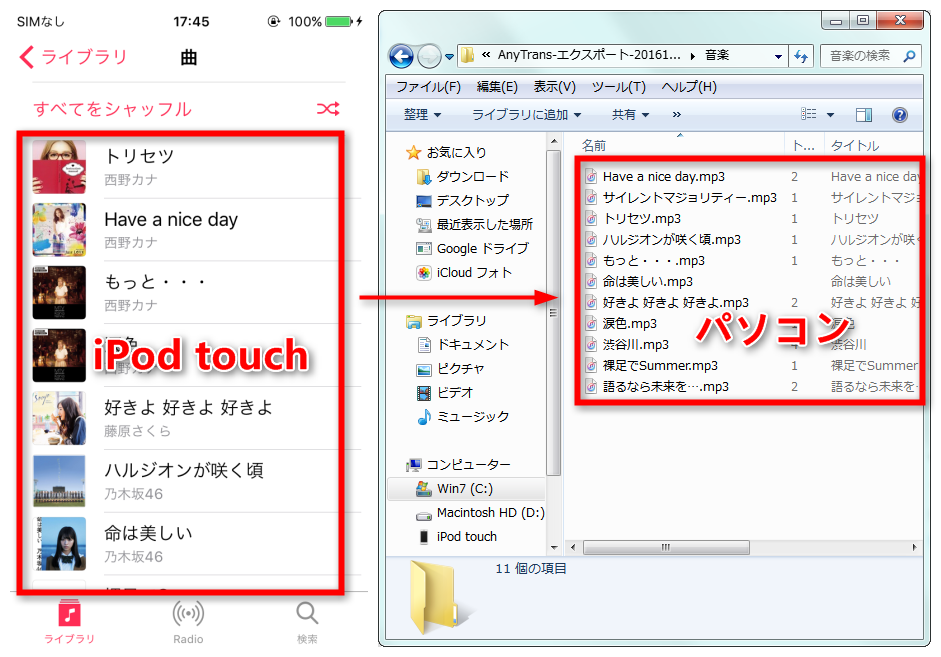Toggle the preview pane icon

click(864, 115)
